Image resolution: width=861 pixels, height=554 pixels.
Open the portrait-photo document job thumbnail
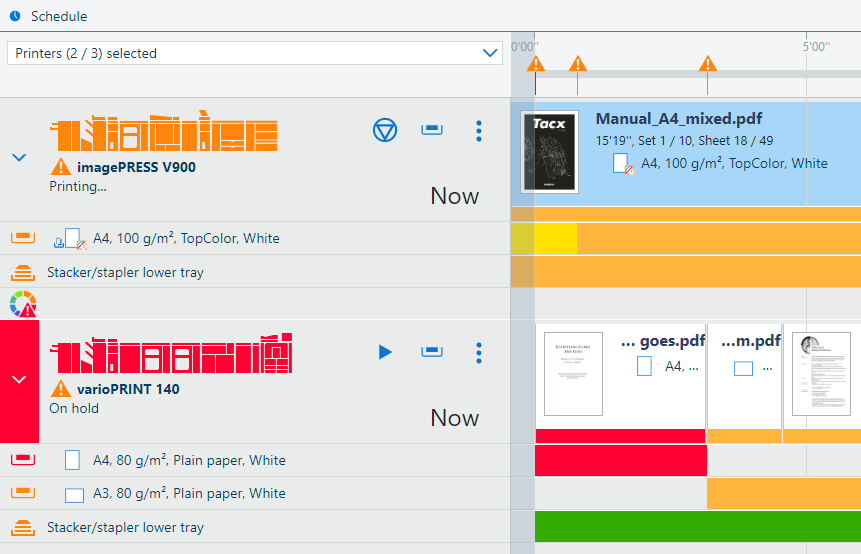tap(821, 374)
